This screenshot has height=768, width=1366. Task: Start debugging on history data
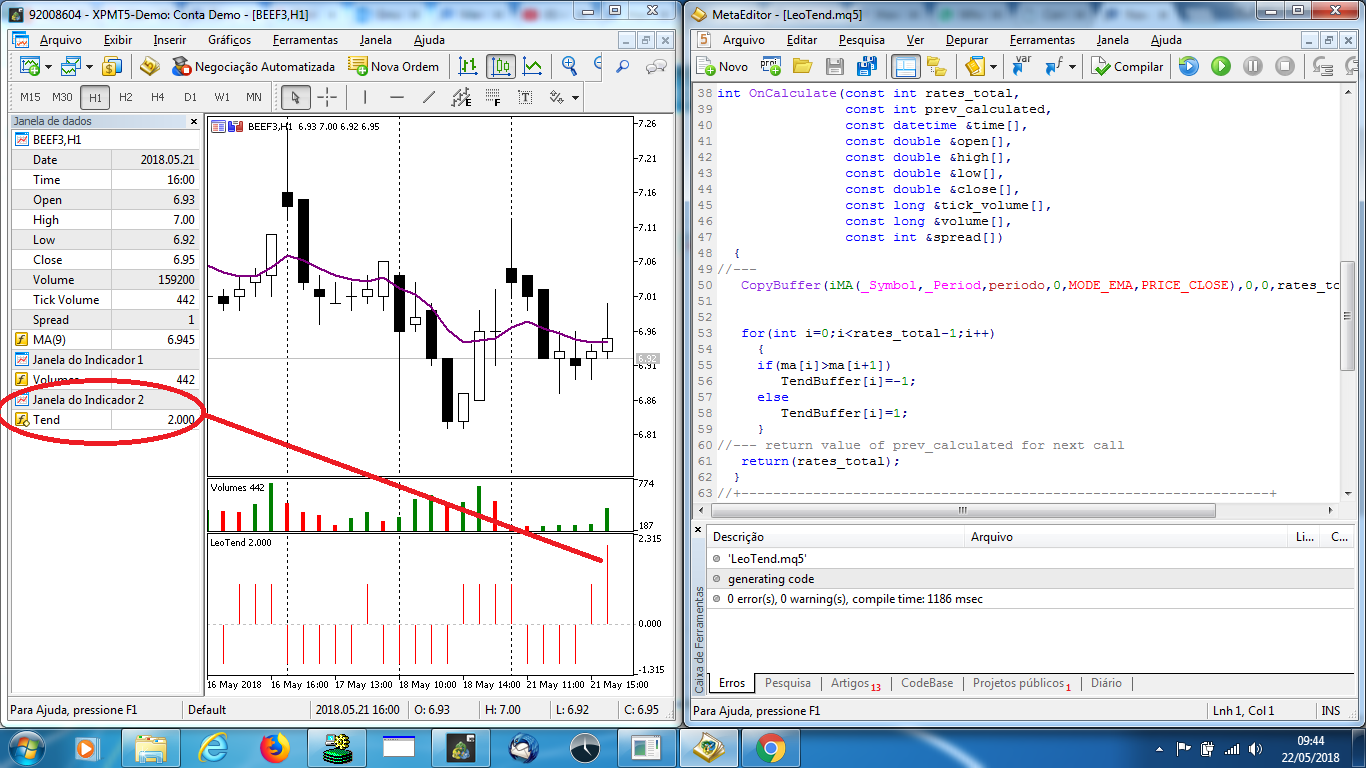[1188, 66]
